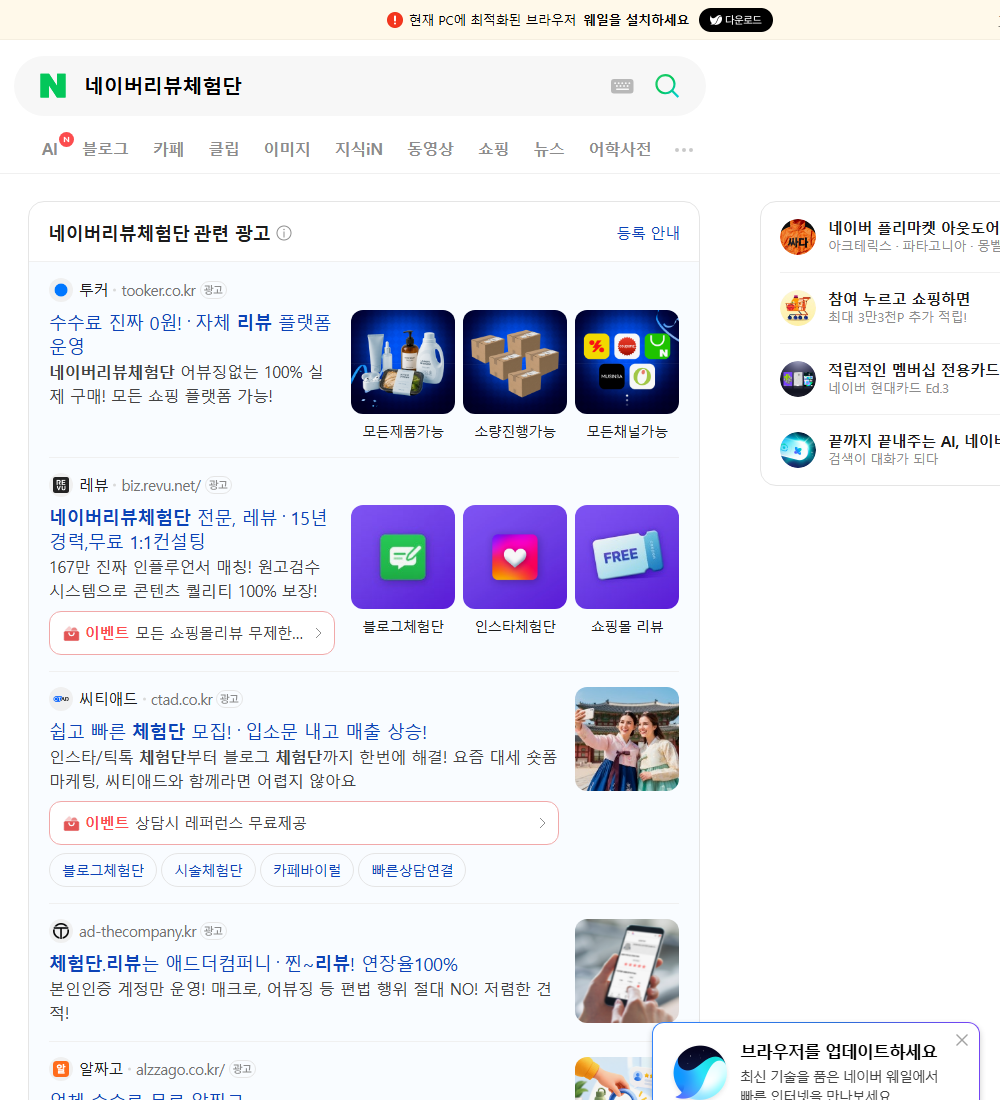Open the 쉽고 빠른 체험단 모집 headline
Viewport: 1000px width, 1100px height.
pos(238,731)
